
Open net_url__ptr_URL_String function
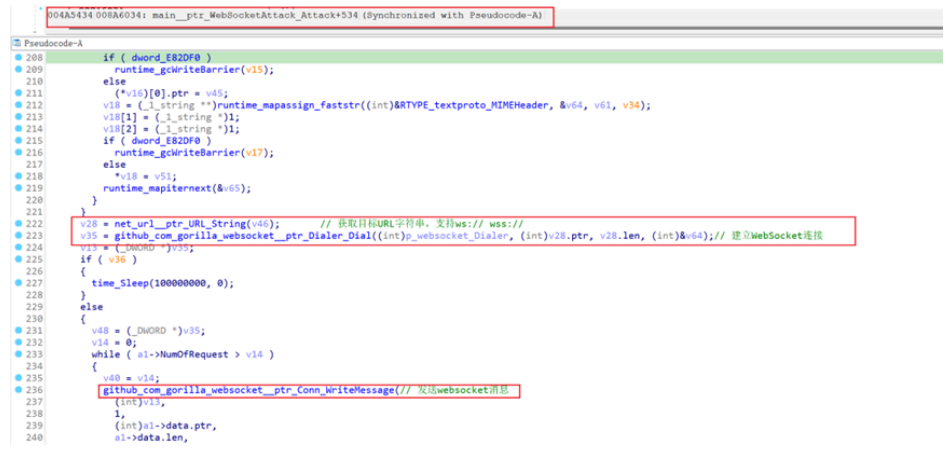(x=183, y=223)
